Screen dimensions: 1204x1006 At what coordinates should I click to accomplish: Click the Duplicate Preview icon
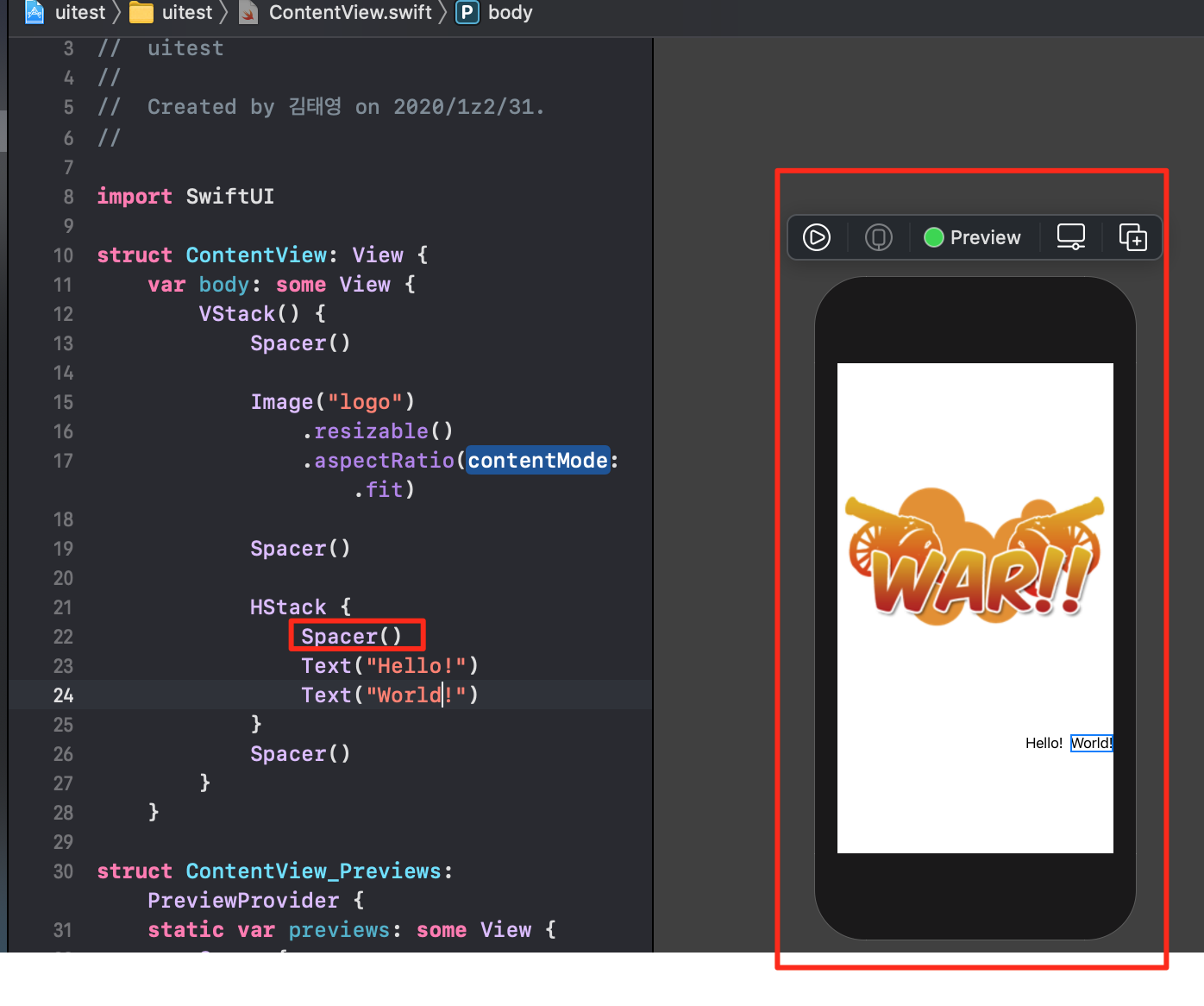1132,237
